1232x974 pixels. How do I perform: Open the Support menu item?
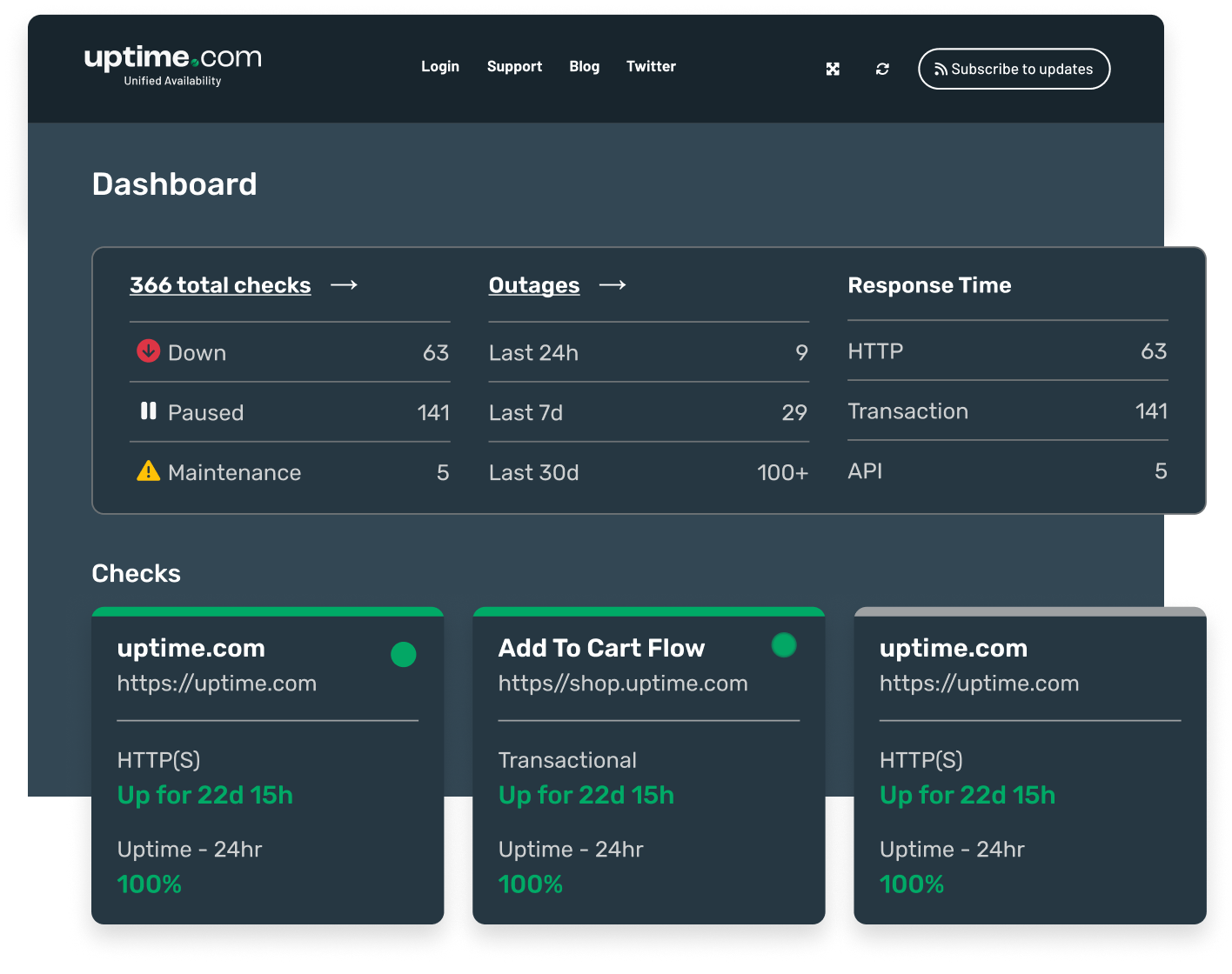[x=514, y=66]
